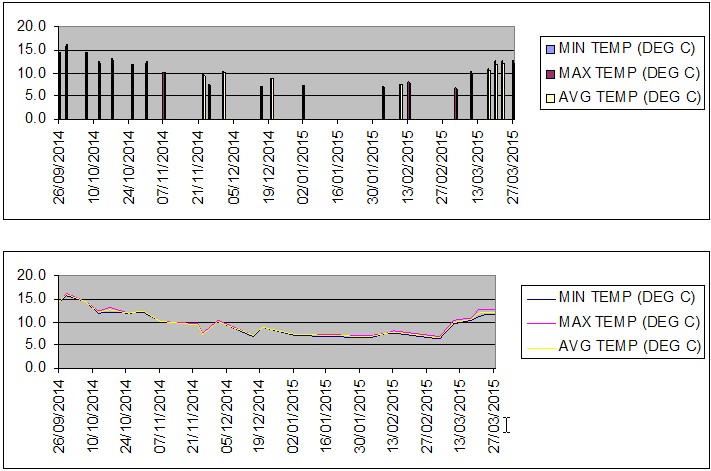Click black MIN TEMP line key in line chart legend
Screen dimensions: 711x471
pos(537,298)
